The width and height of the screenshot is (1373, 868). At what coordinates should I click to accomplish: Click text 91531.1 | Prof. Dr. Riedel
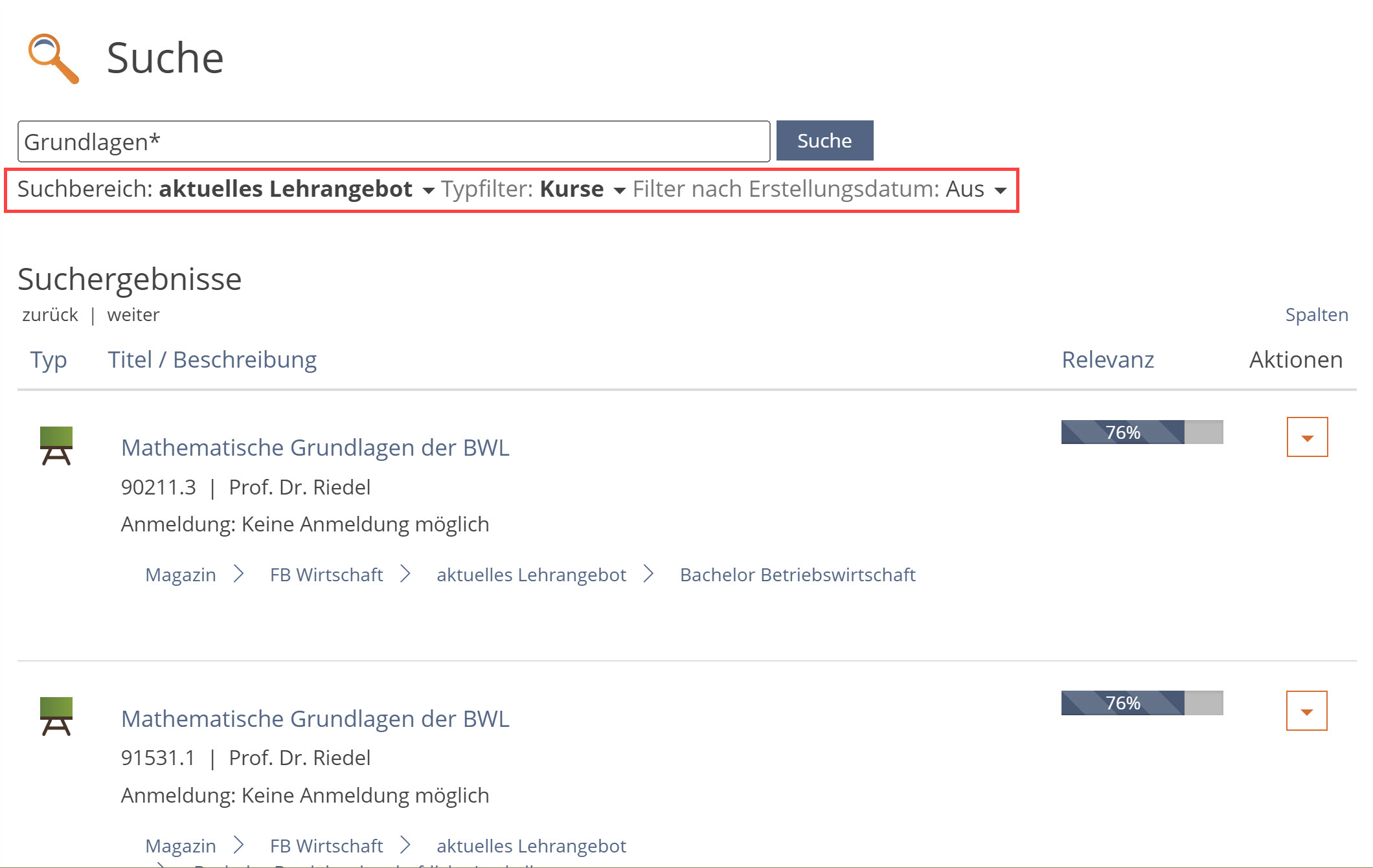pyautogui.click(x=245, y=757)
